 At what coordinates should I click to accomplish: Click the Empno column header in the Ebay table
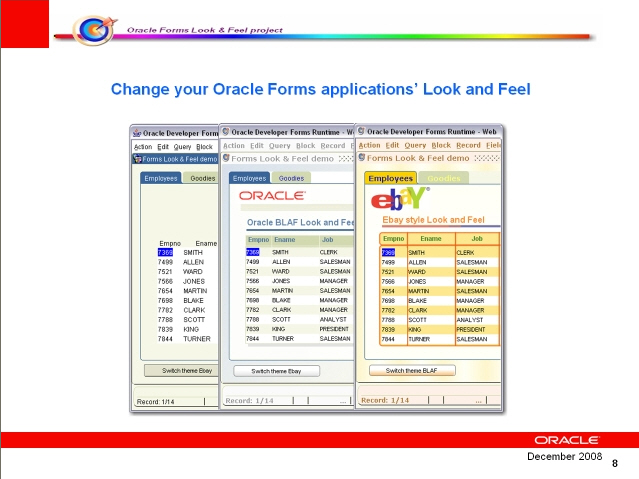click(393, 238)
